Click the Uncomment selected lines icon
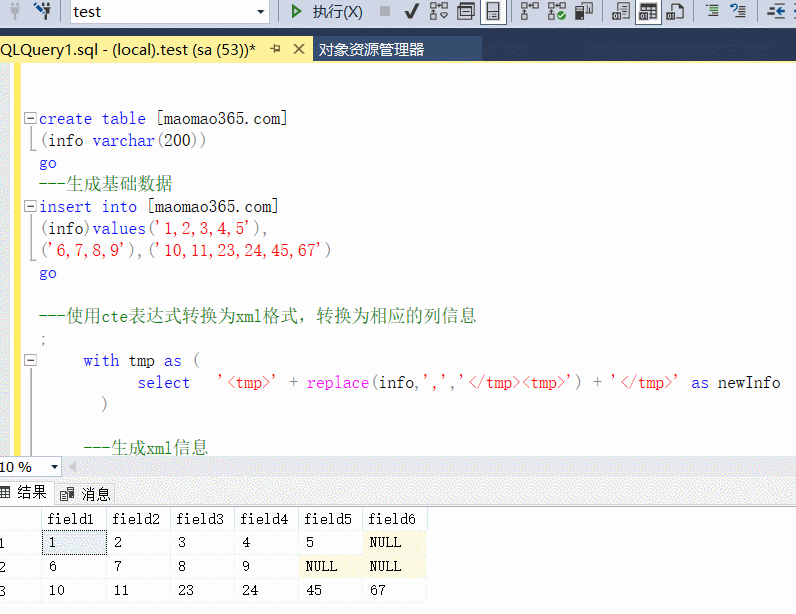The height and width of the screenshot is (614, 796). pos(738,12)
